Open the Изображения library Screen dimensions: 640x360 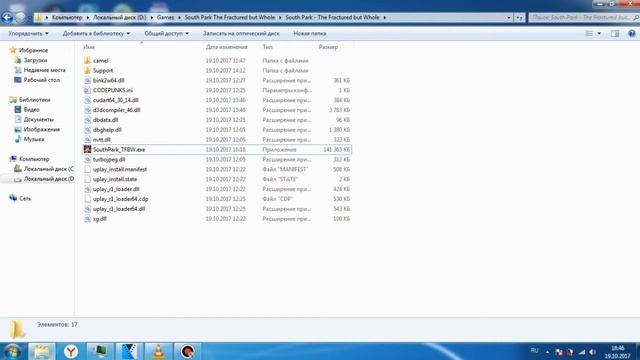tap(42, 129)
